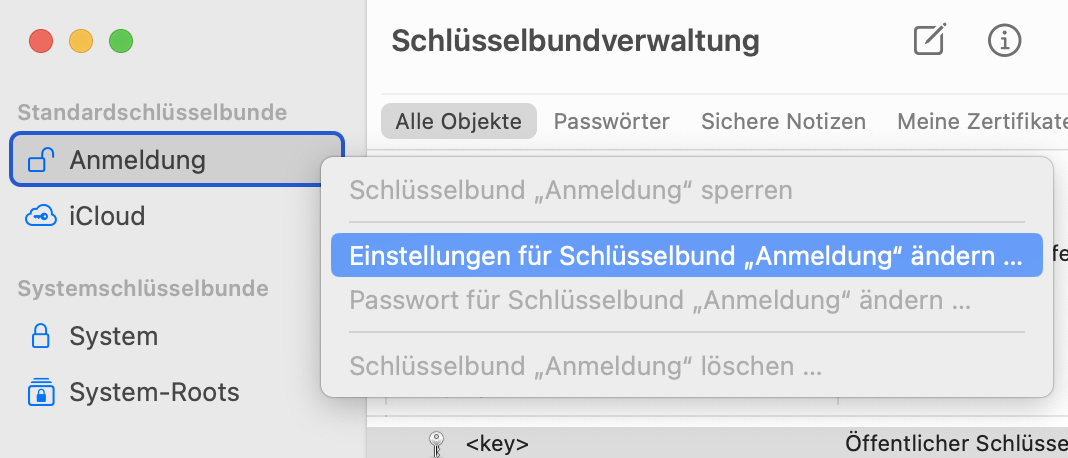Click the compose new note icon
1068x458 pixels.
pos(929,41)
